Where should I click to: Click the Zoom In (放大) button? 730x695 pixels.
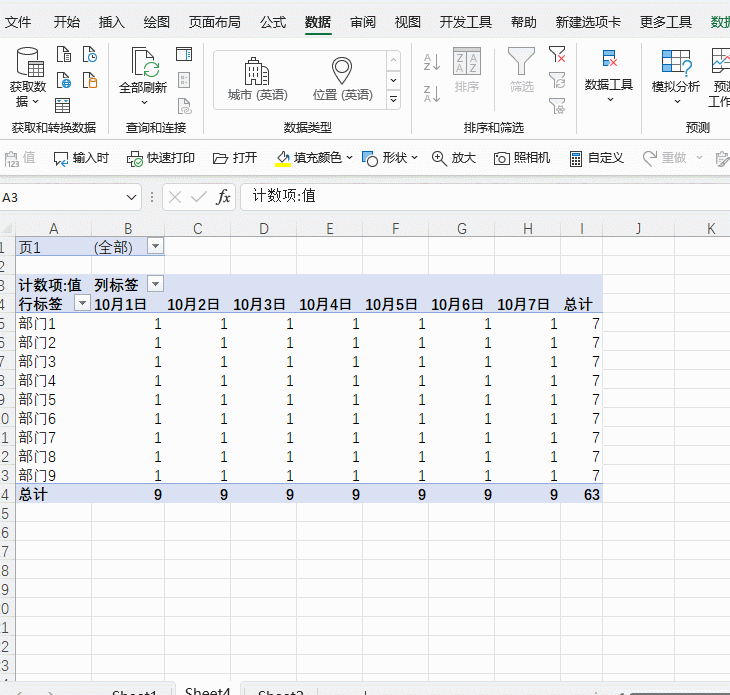pos(453,158)
